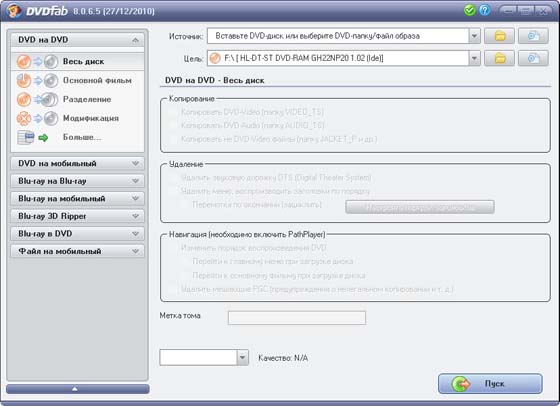The height and width of the screenshot is (406, 560).
Task: Expand Blu-ray на Blu-ray section
Action: tap(78, 181)
